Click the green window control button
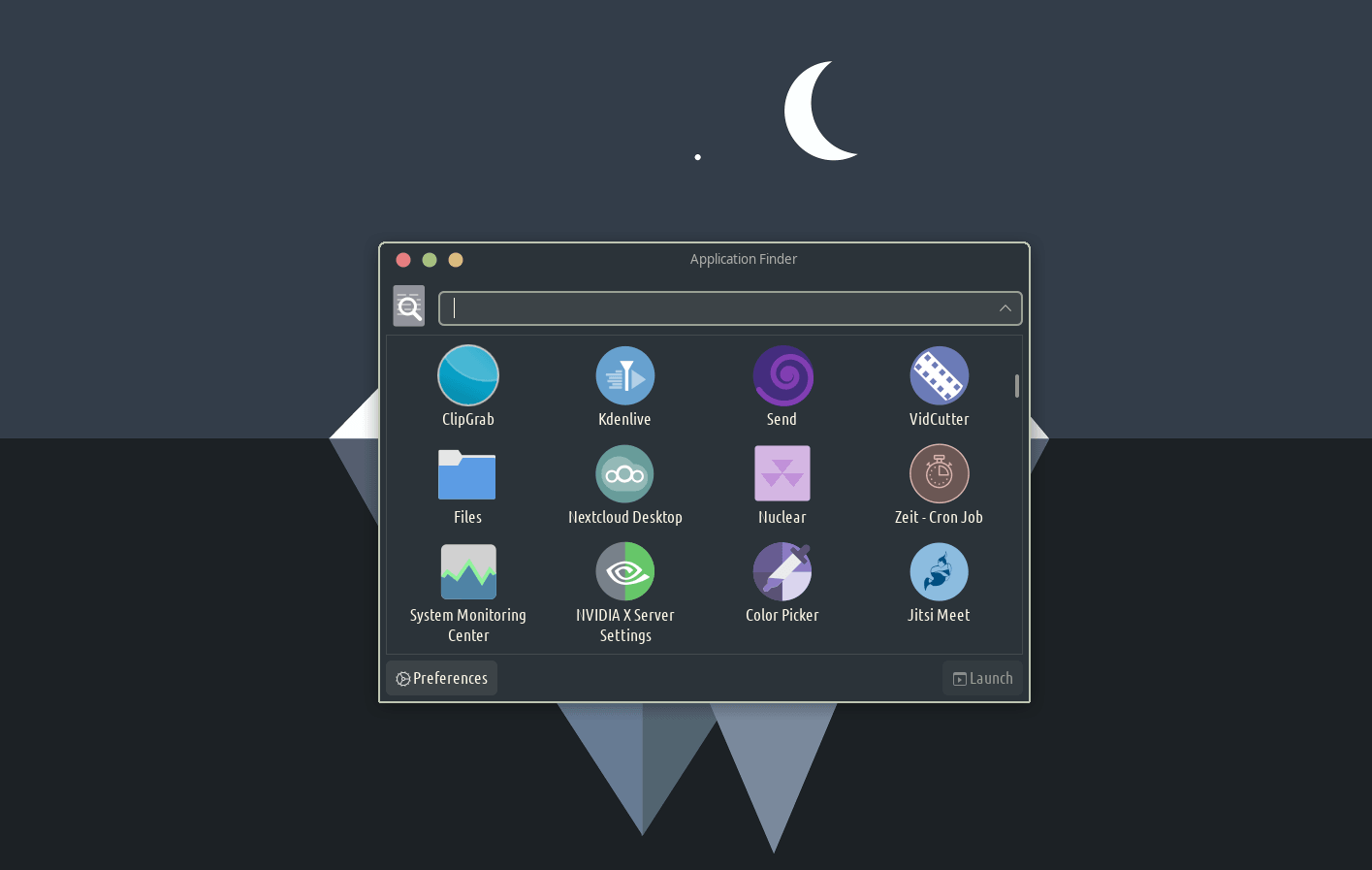 tap(430, 260)
